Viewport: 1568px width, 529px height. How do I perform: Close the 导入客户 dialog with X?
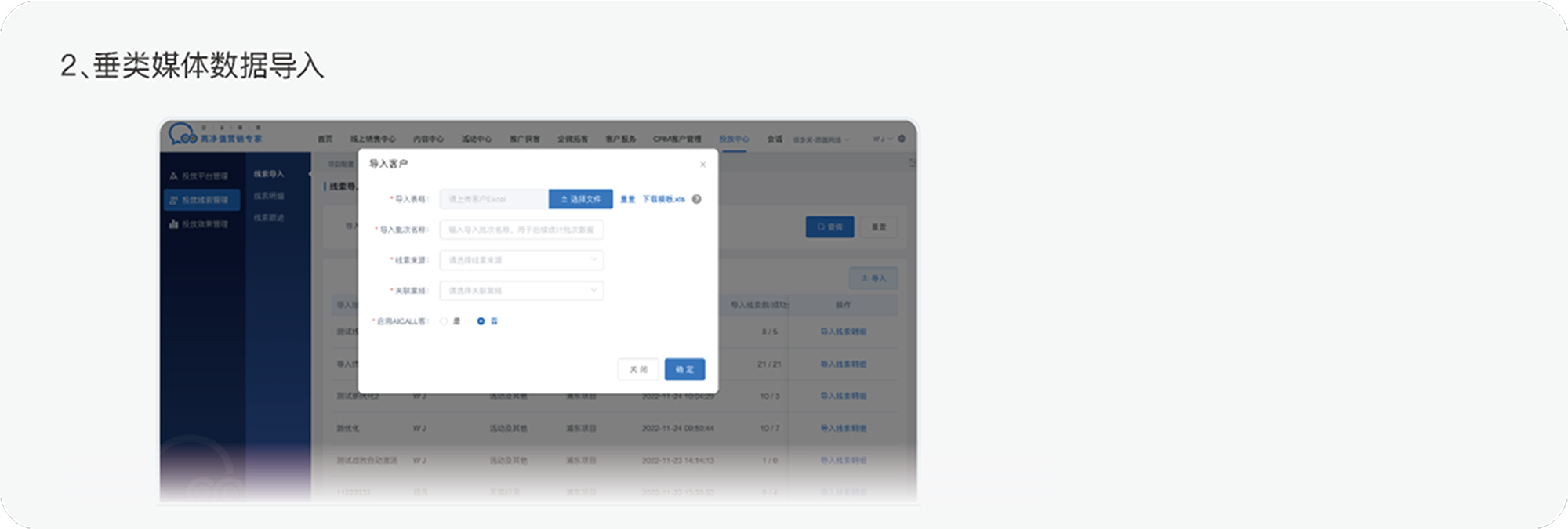click(x=702, y=165)
